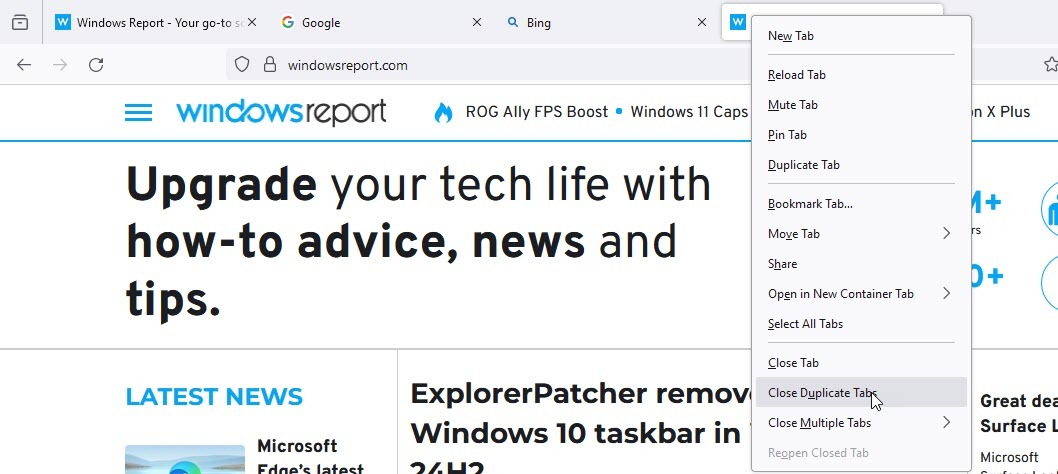Screen dimensions: 1058x474
Task: Open the Windows 11 Caps link
Action: pos(689,112)
